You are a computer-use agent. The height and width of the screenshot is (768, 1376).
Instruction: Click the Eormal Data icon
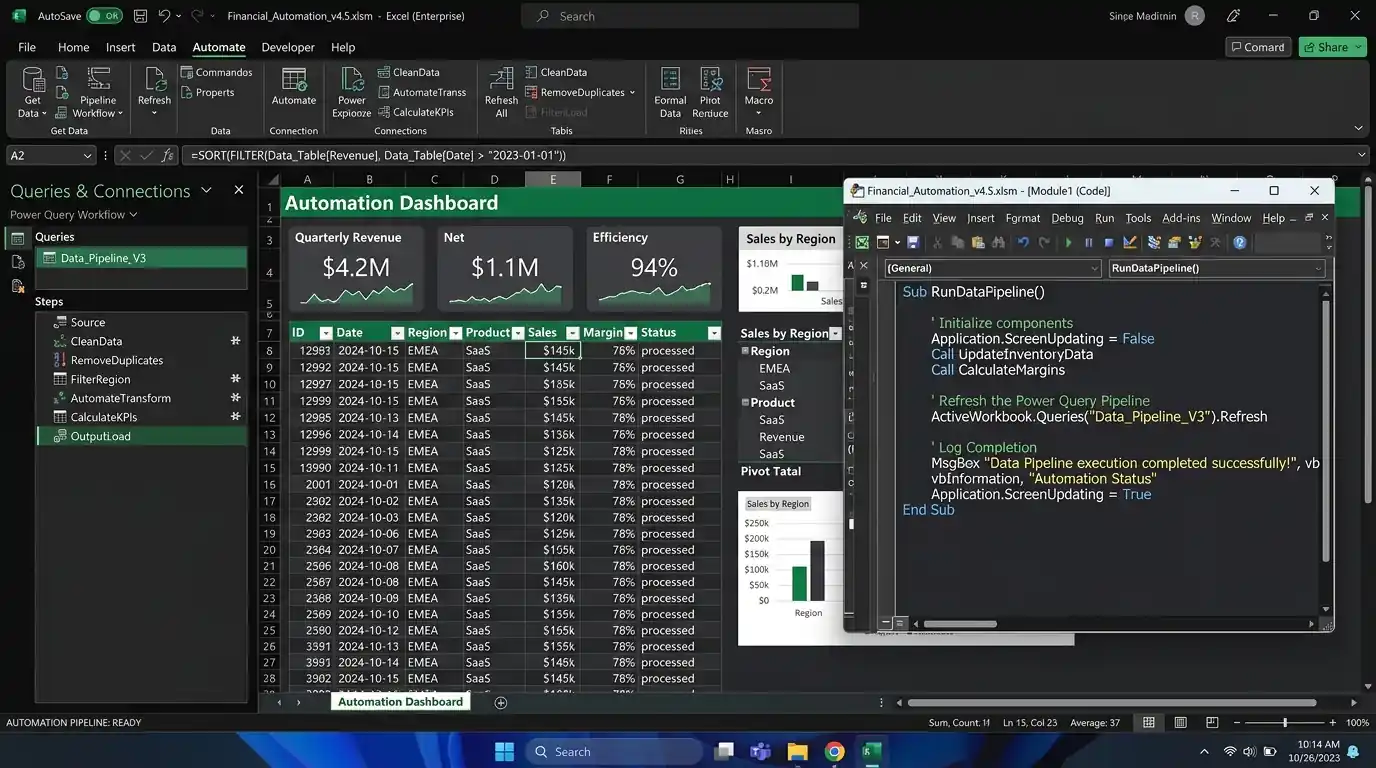pyautogui.click(x=670, y=92)
